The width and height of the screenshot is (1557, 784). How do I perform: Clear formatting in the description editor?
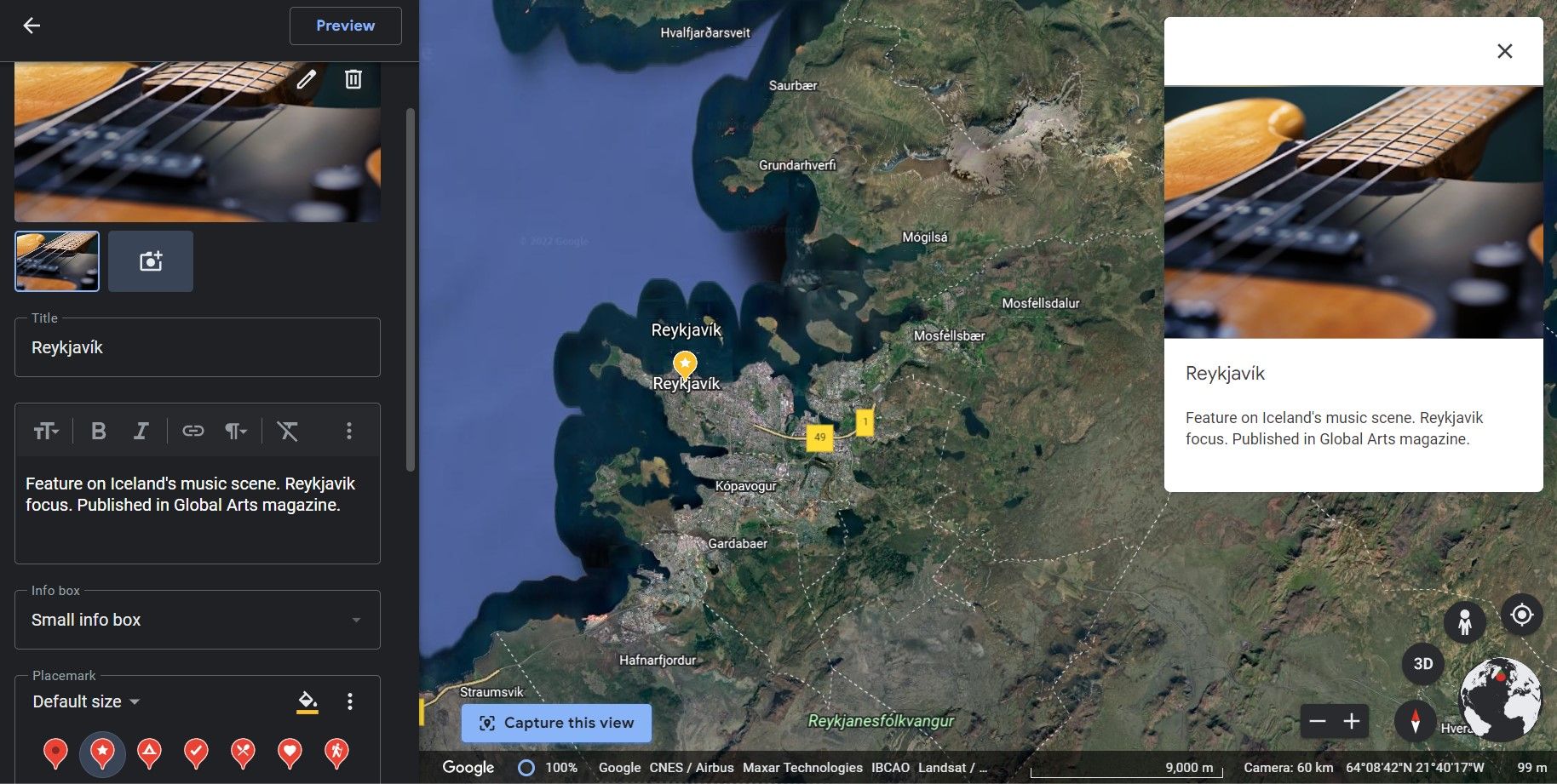[x=288, y=430]
